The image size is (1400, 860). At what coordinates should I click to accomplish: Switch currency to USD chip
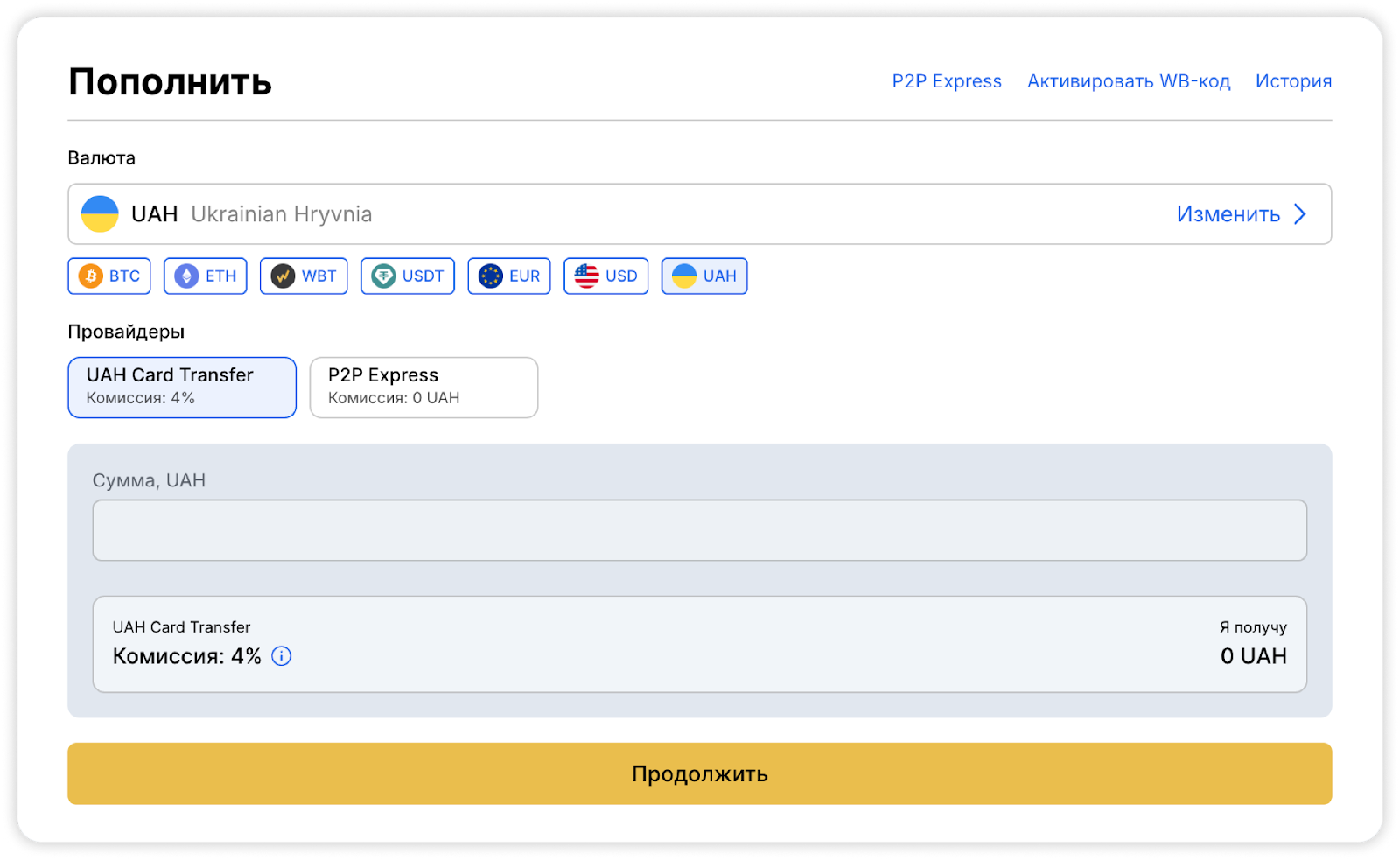[x=605, y=276]
